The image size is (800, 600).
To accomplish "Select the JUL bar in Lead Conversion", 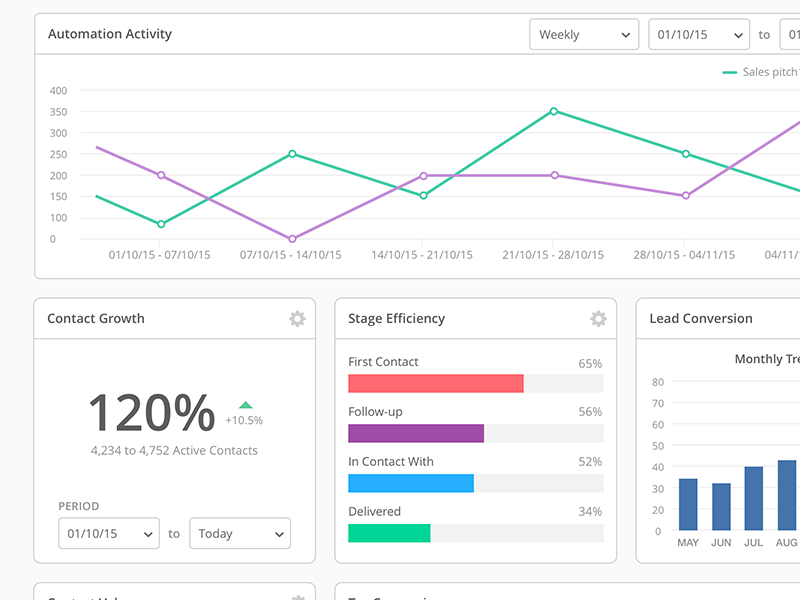I will click(754, 498).
